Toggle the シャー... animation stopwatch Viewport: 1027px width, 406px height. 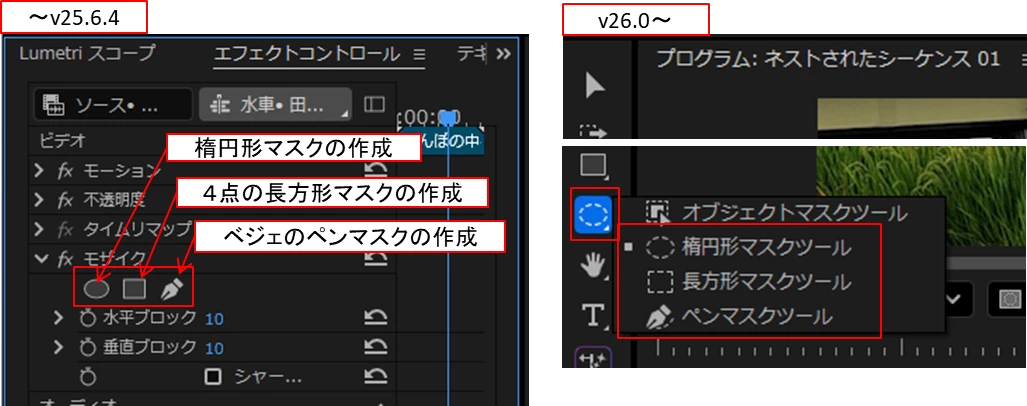click(88, 377)
